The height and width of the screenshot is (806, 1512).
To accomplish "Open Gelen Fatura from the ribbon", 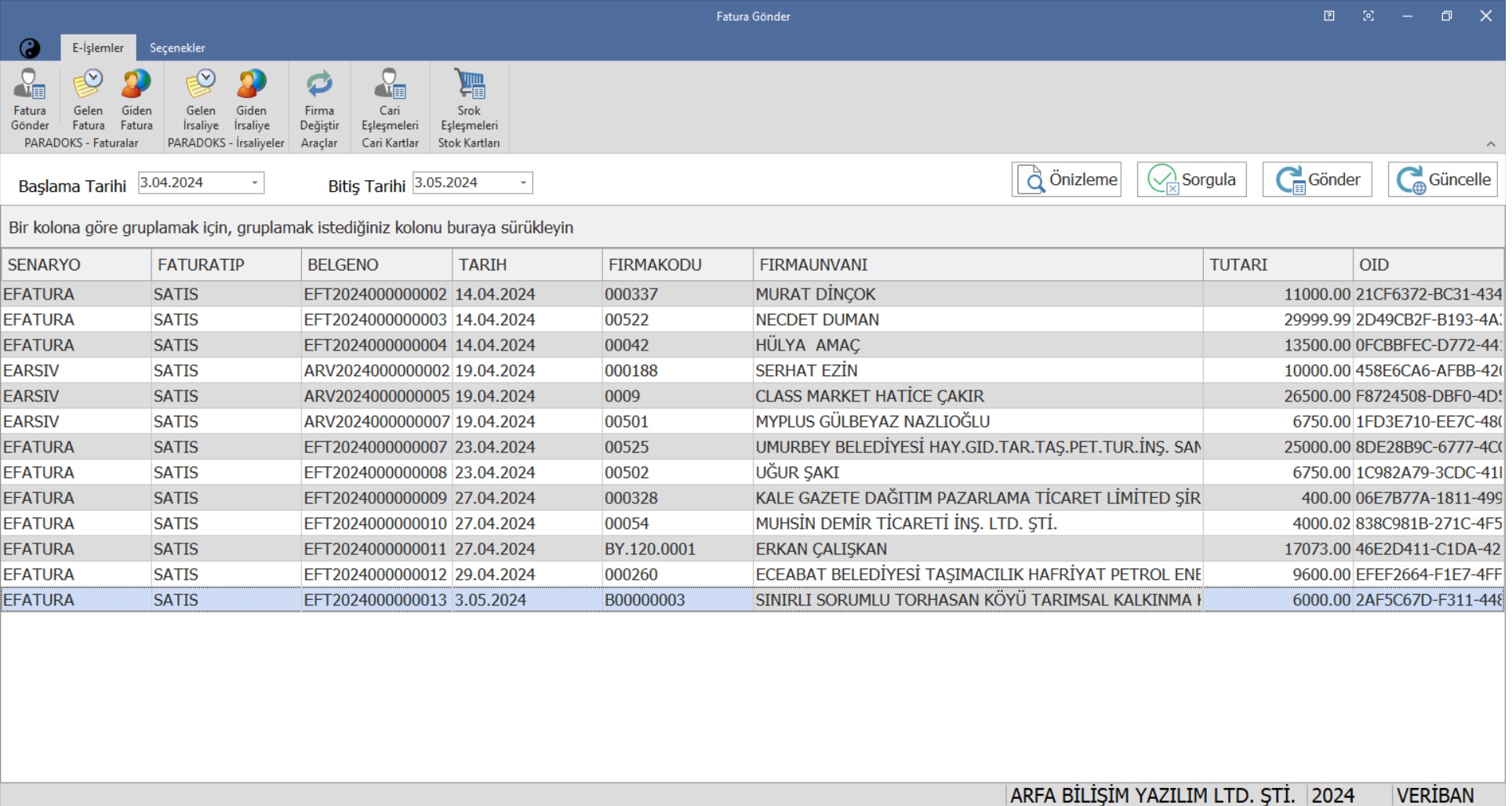I will [x=88, y=100].
